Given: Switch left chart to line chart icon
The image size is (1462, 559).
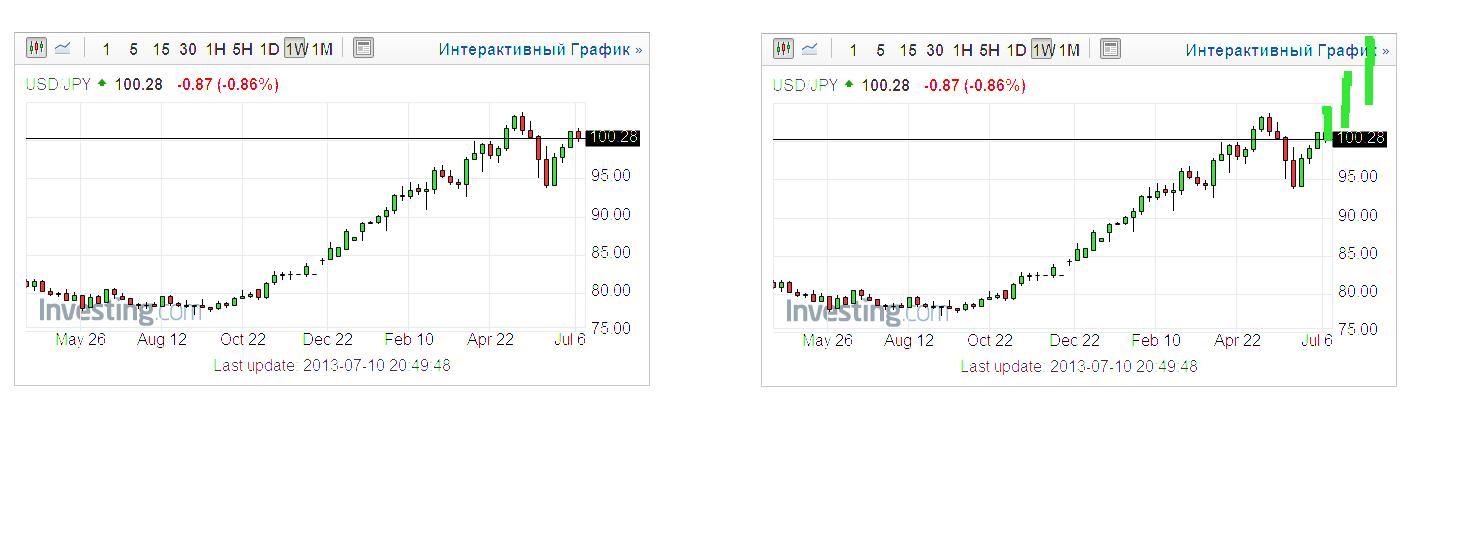Looking at the screenshot, I should tap(63, 47).
